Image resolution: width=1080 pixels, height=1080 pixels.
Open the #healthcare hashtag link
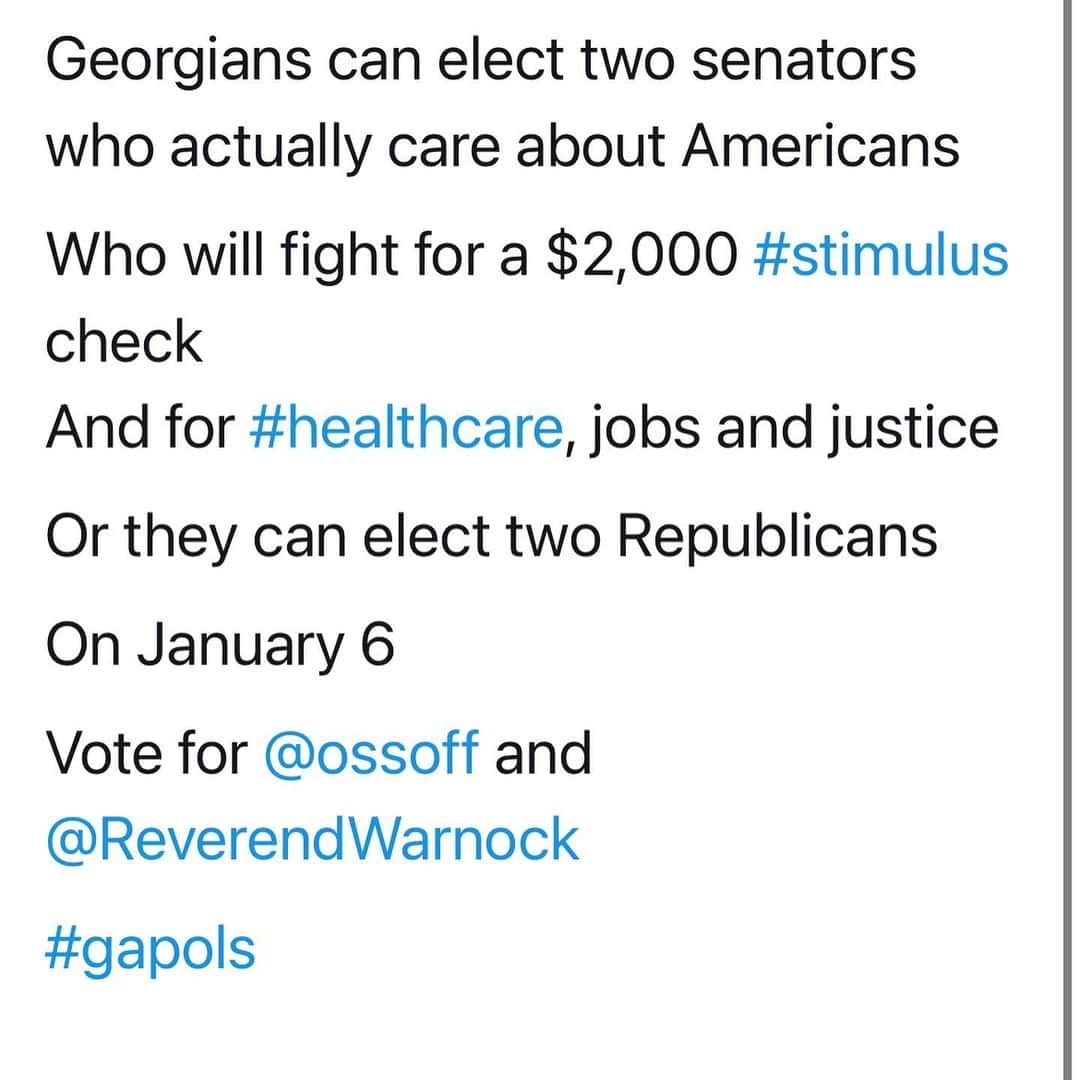pyautogui.click(x=406, y=427)
